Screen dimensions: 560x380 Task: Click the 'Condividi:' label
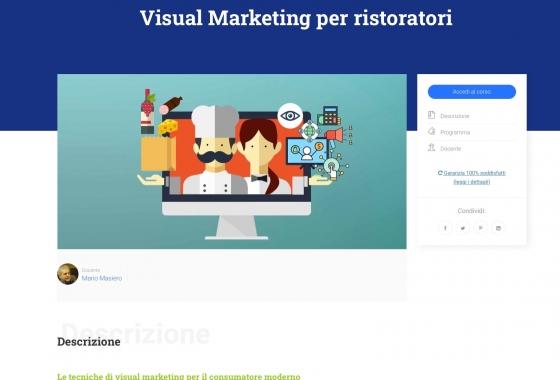pyautogui.click(x=471, y=211)
